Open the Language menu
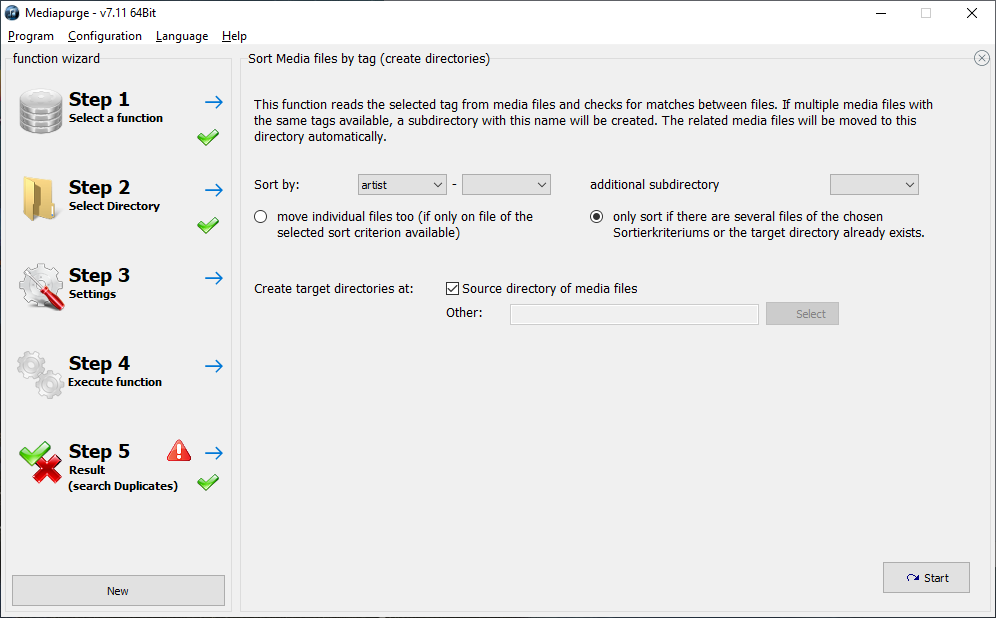 pyautogui.click(x=182, y=36)
